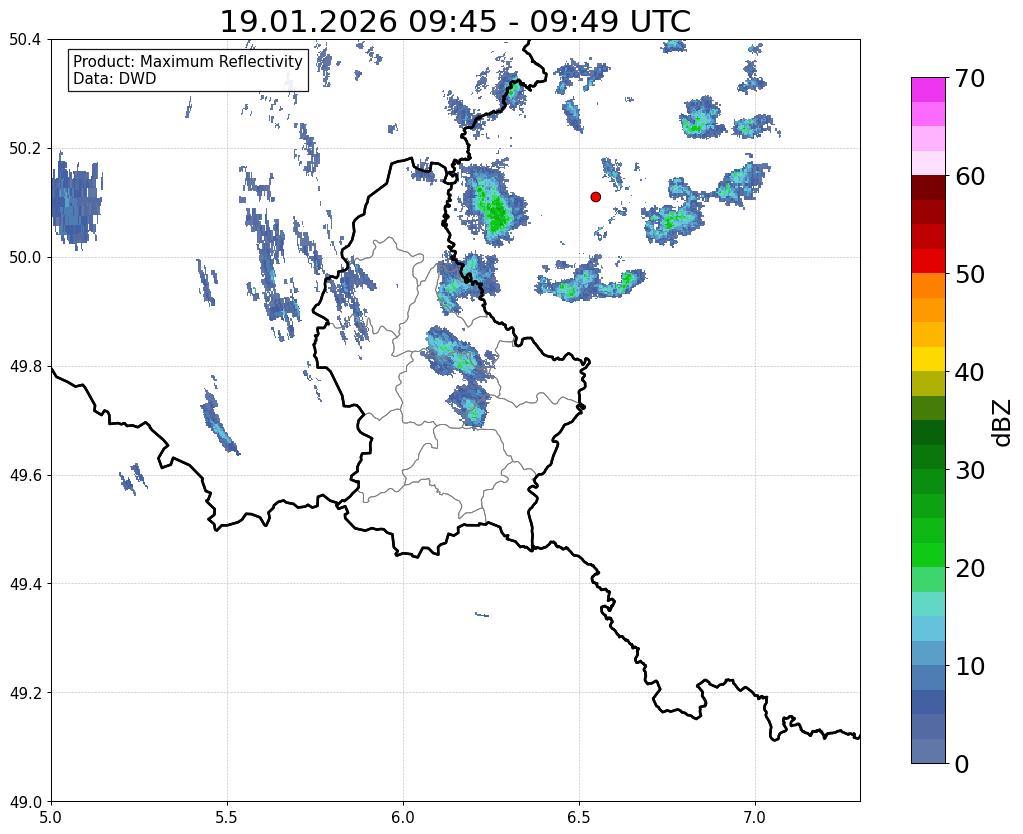Screen dimensions: 1023x834
Task: Pick the bright red colorbar swatch near 50
Action: click(928, 261)
